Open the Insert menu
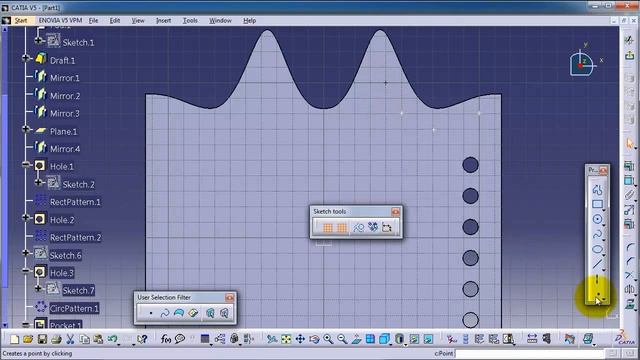640x360 pixels. pyautogui.click(x=163, y=20)
